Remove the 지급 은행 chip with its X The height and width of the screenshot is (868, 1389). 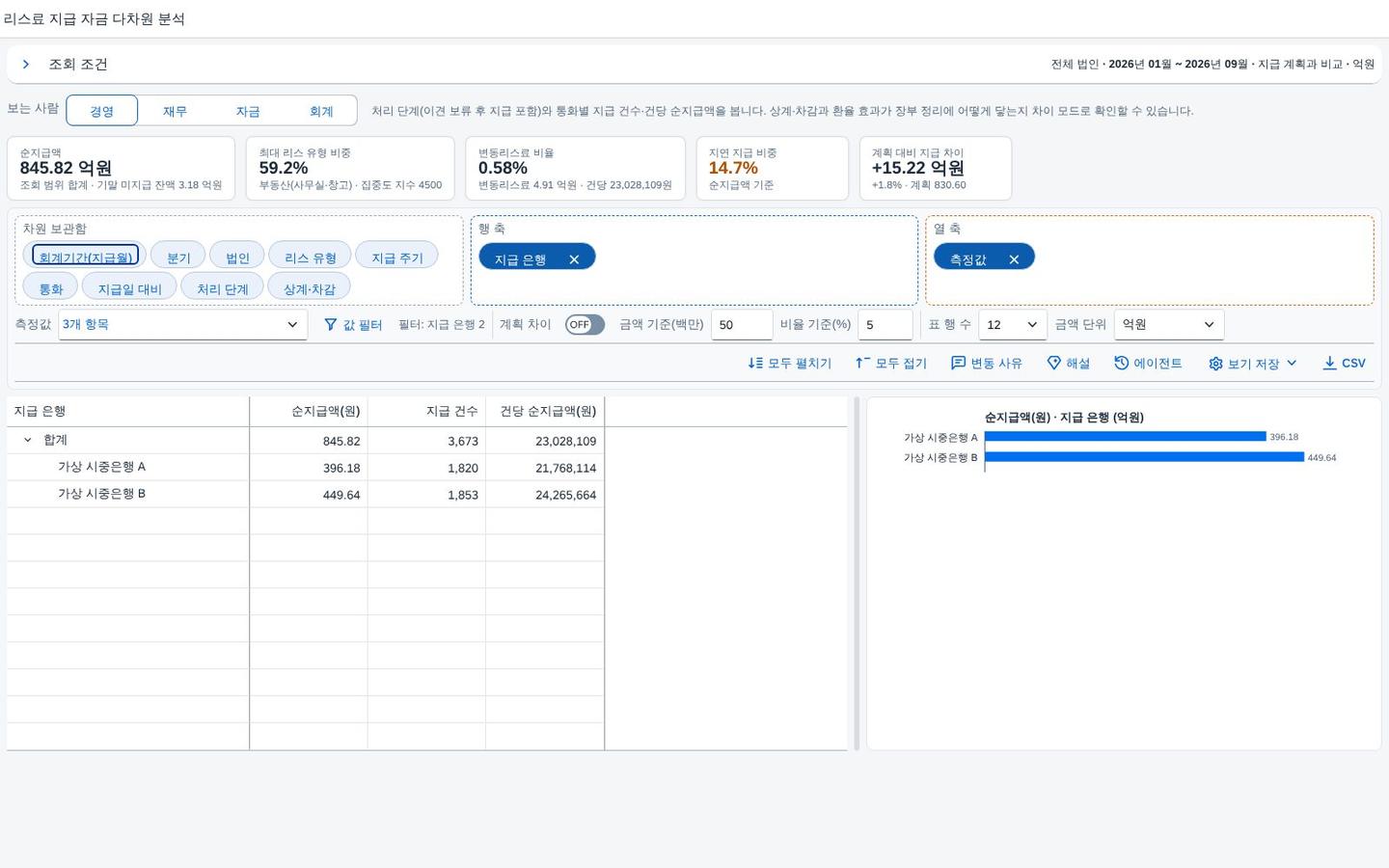(574, 259)
